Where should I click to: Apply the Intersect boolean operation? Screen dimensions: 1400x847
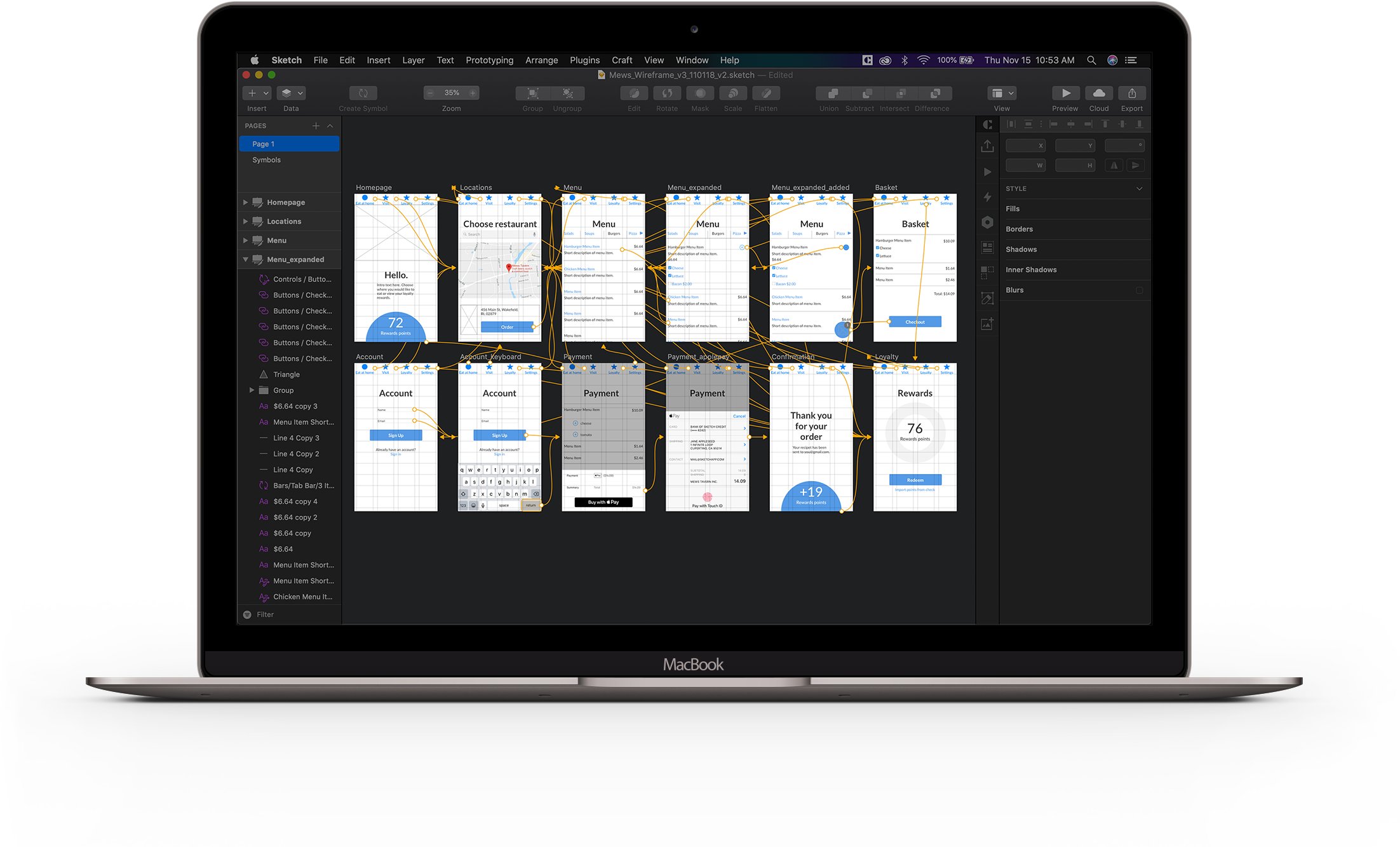901,93
